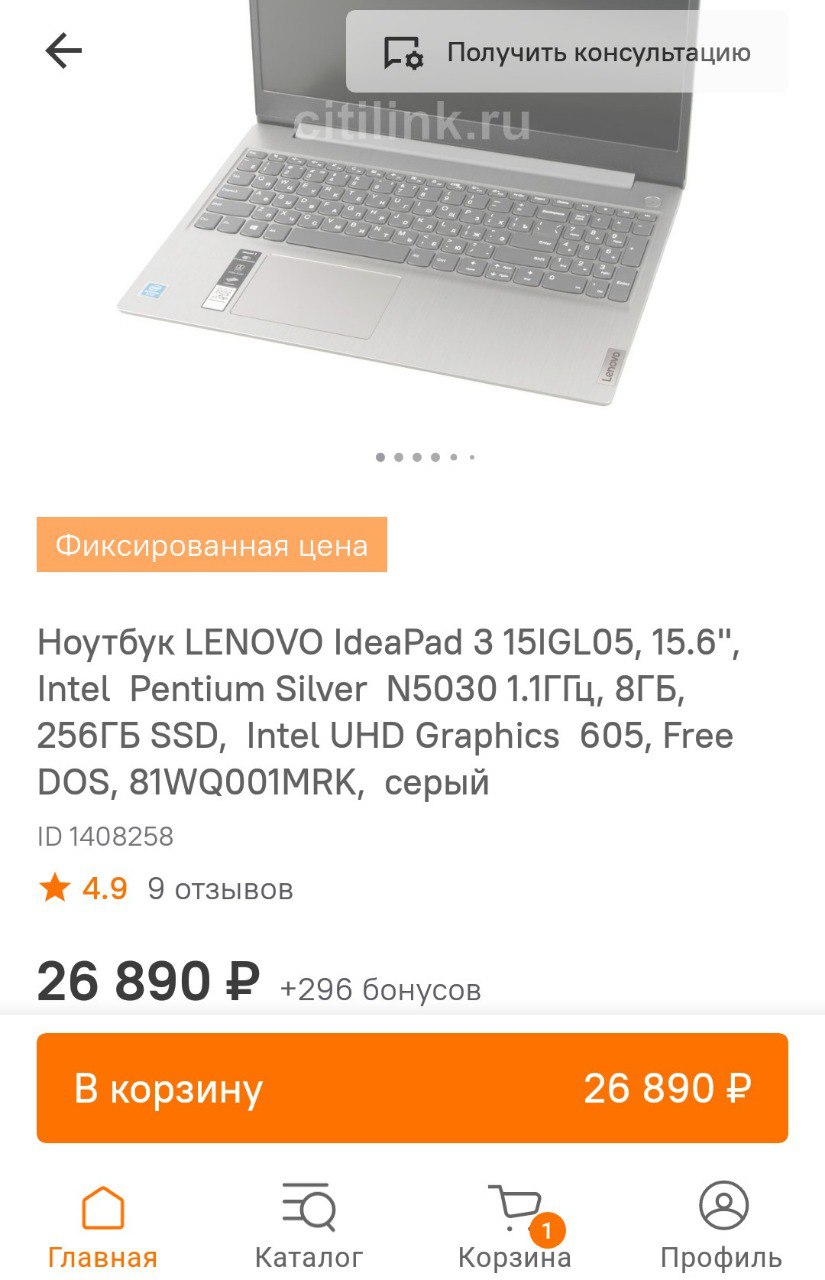The image size is (825, 1280).
Task: Open the Каталог search-list icon
Action: pos(309,1207)
